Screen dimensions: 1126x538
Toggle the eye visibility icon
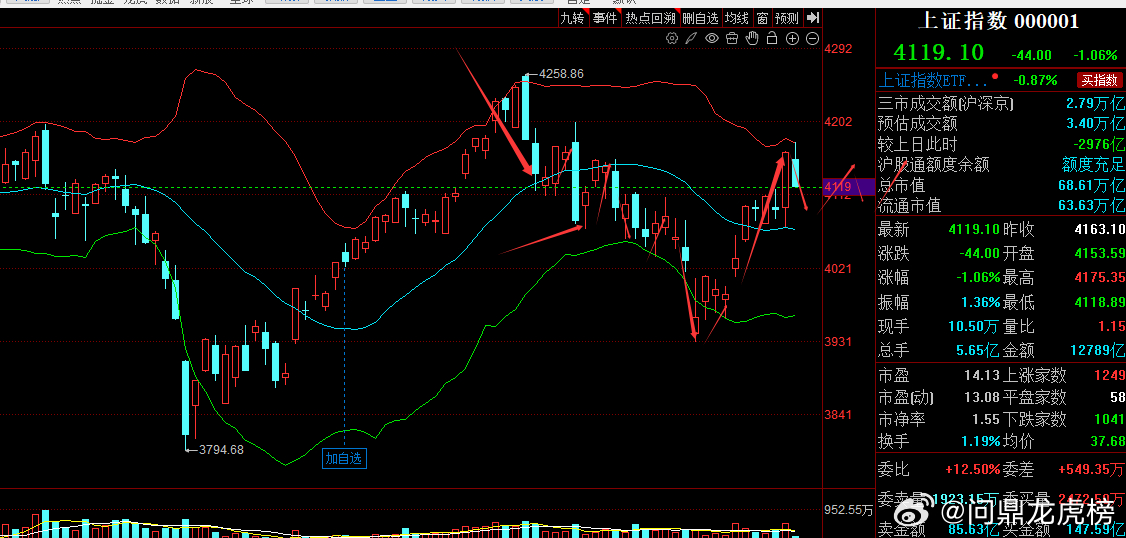712,38
